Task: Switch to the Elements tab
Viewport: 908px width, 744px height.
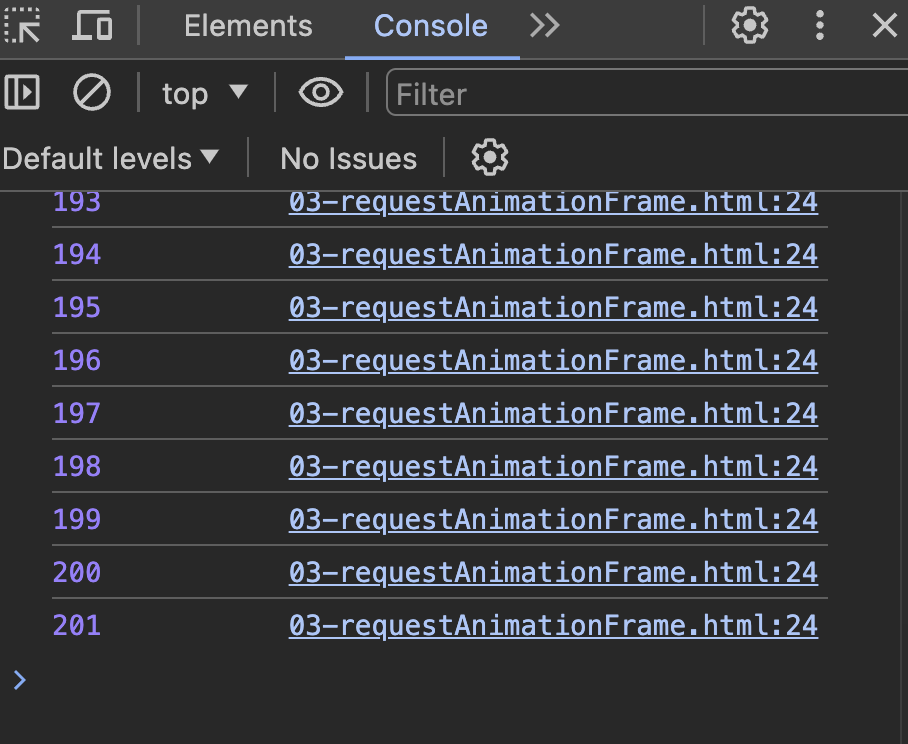Action: 248,26
